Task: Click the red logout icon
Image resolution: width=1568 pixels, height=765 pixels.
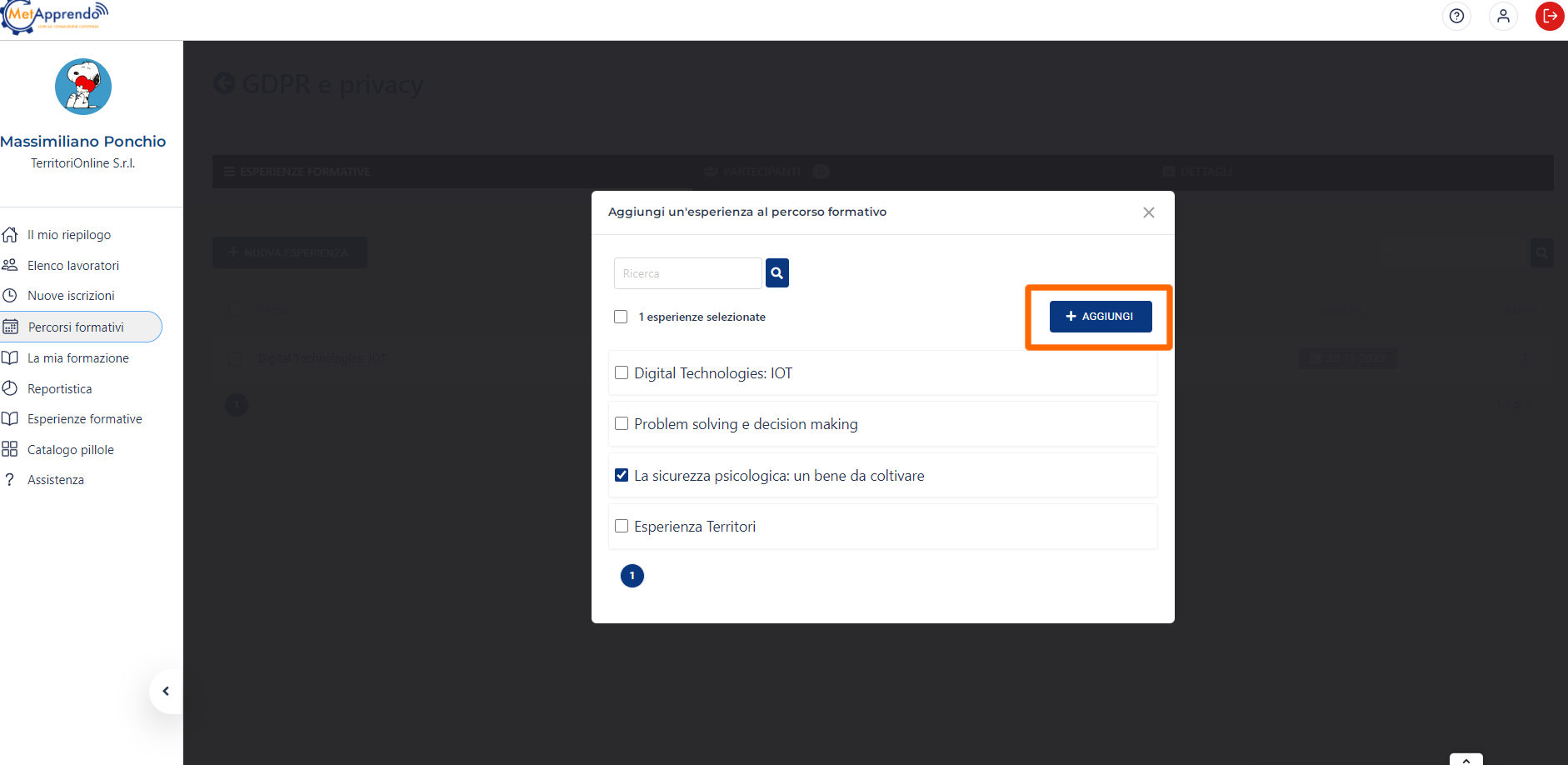Action: tap(1550, 16)
